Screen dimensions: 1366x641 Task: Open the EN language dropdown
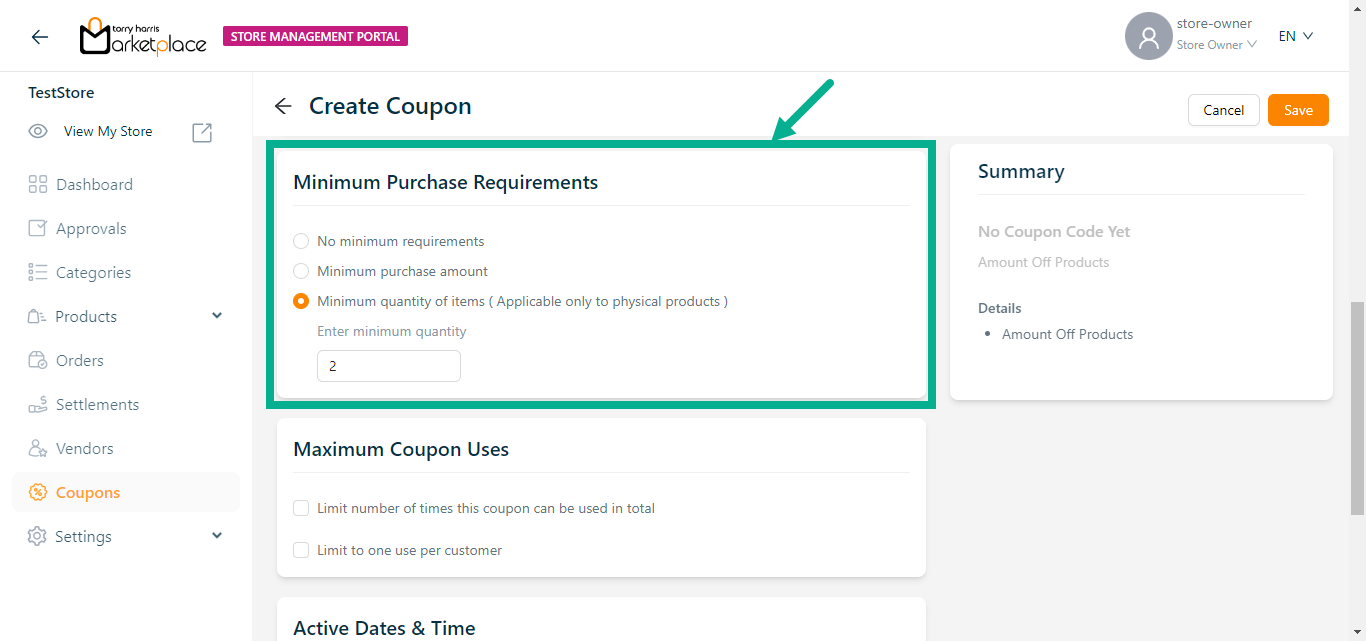point(1295,36)
